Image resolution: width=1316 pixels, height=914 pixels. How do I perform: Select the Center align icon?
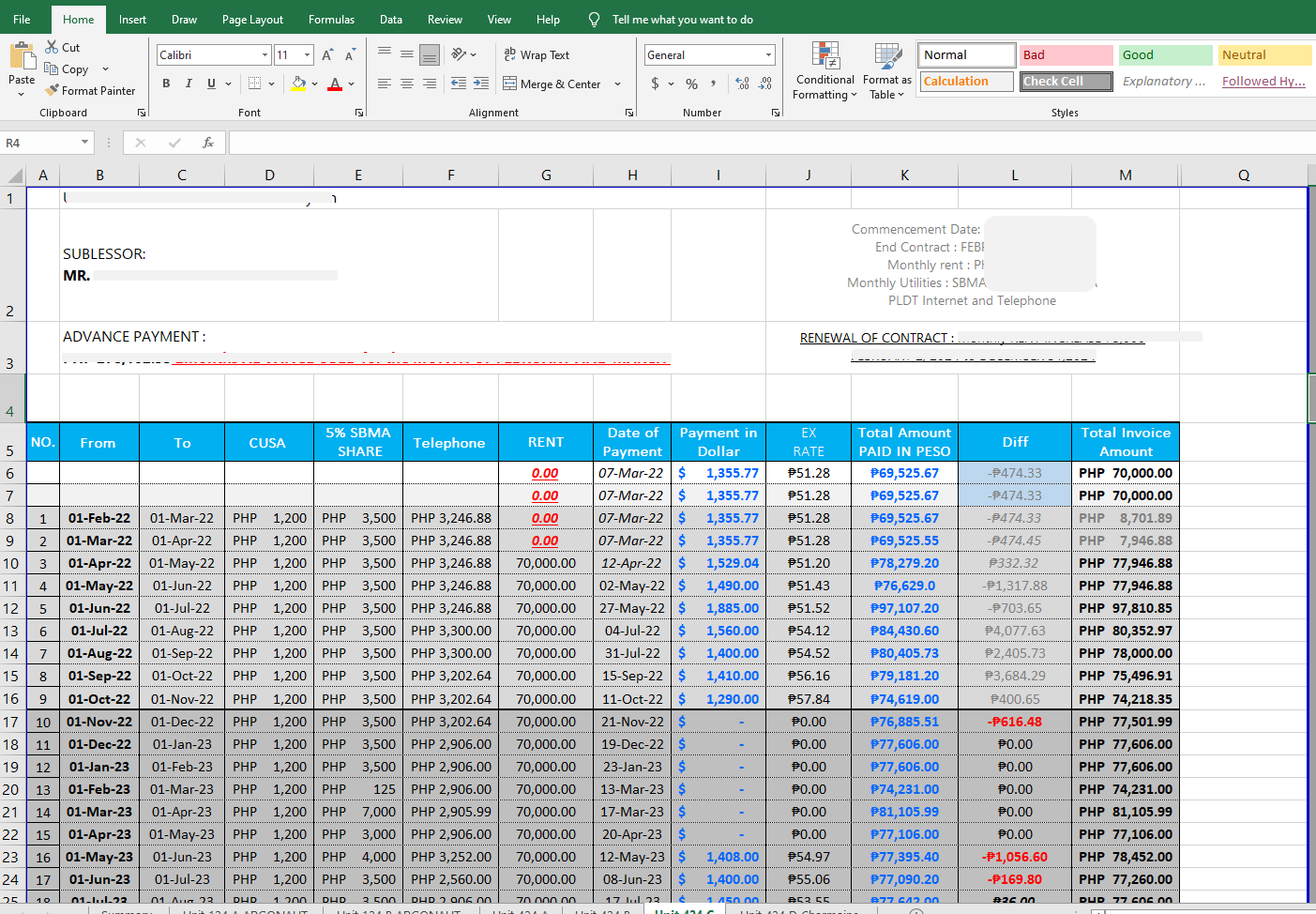pyautogui.click(x=407, y=84)
